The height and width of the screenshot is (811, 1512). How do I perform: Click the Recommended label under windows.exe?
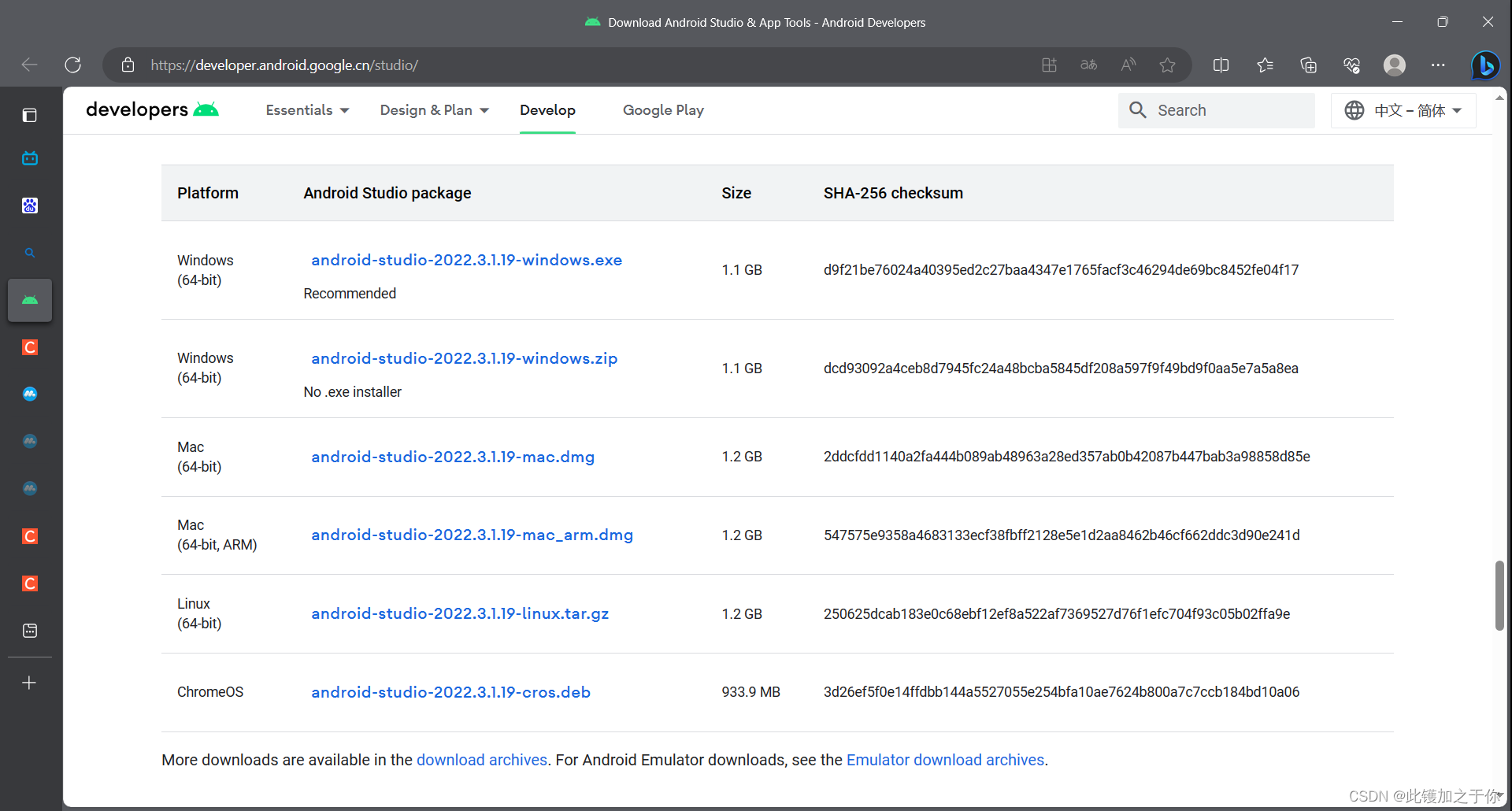[350, 294]
